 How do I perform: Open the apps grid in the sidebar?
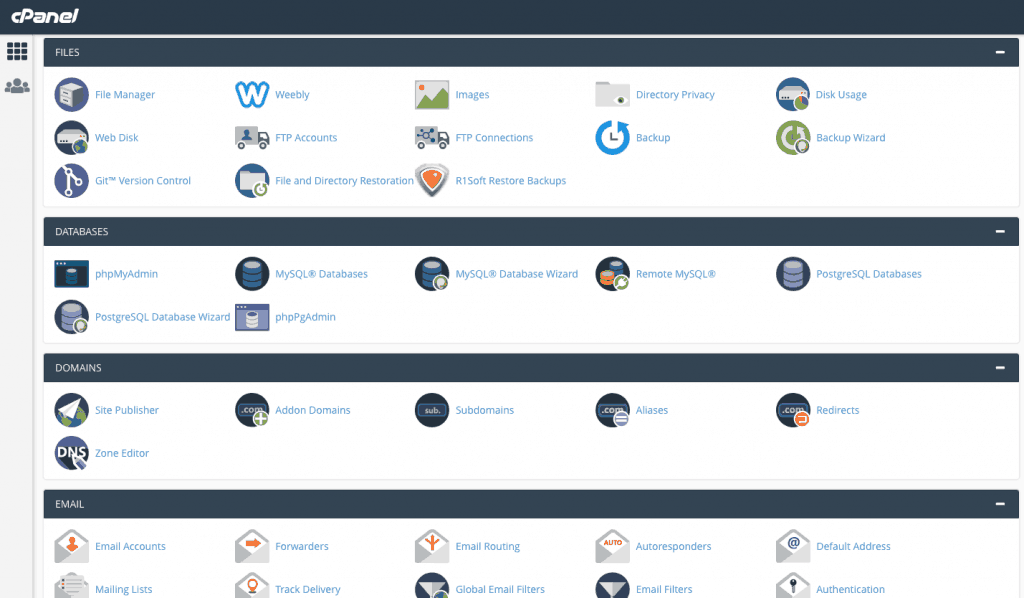click(16, 50)
